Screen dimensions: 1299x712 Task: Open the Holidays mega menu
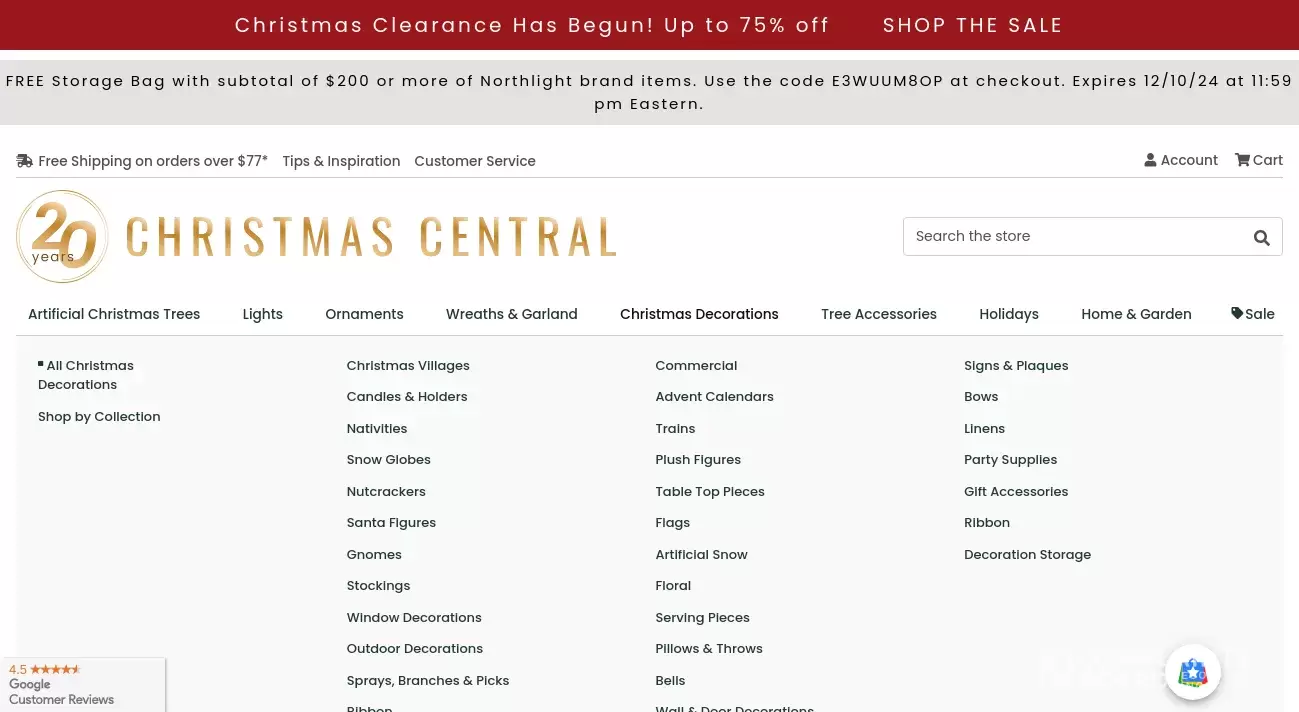[x=1009, y=314]
